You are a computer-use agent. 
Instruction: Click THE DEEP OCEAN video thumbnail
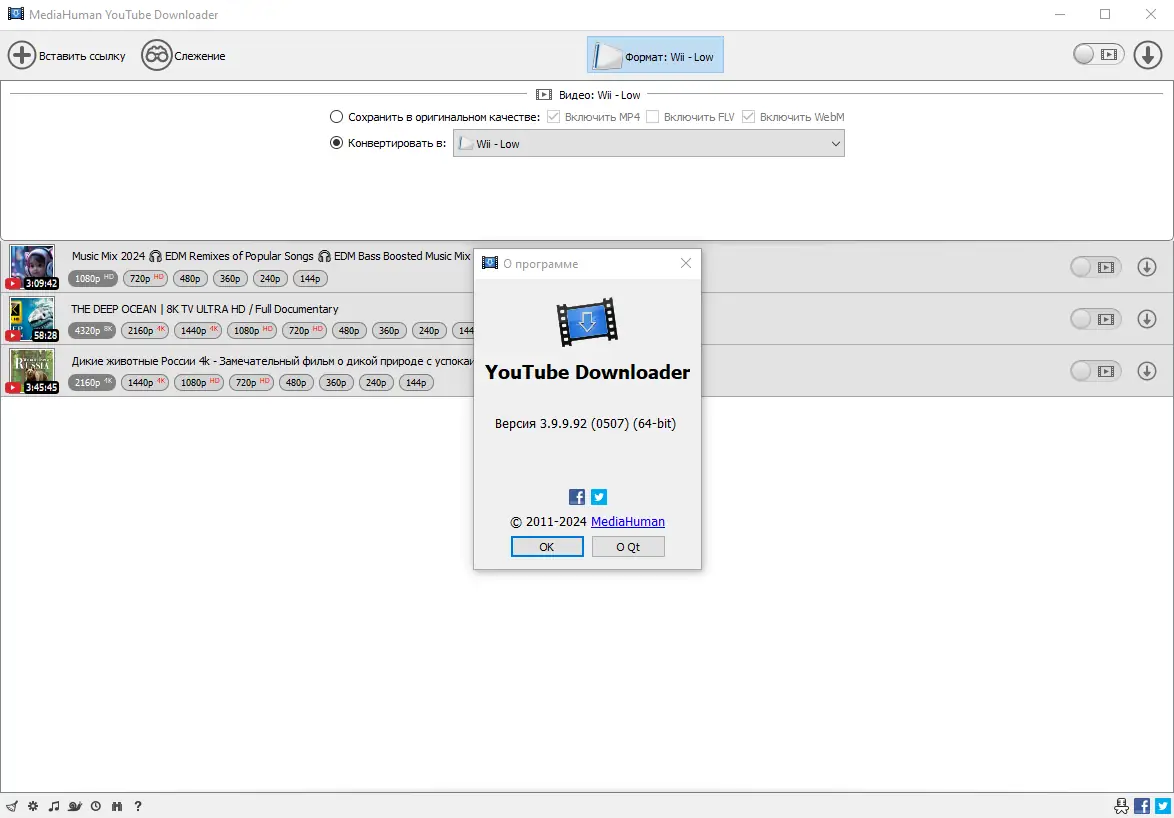[x=31, y=319]
